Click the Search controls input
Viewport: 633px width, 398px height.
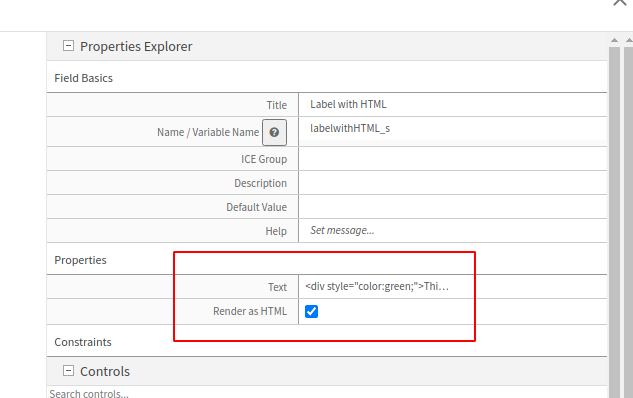(327, 393)
